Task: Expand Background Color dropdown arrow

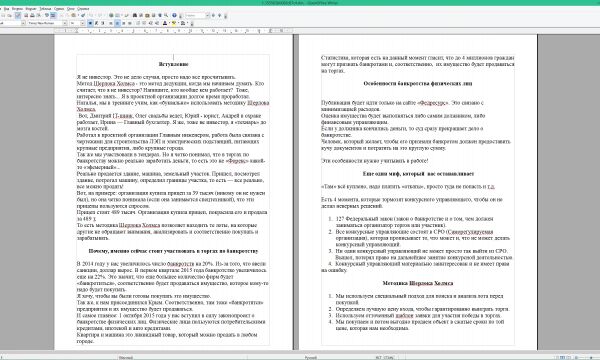Action: pos(188,23)
